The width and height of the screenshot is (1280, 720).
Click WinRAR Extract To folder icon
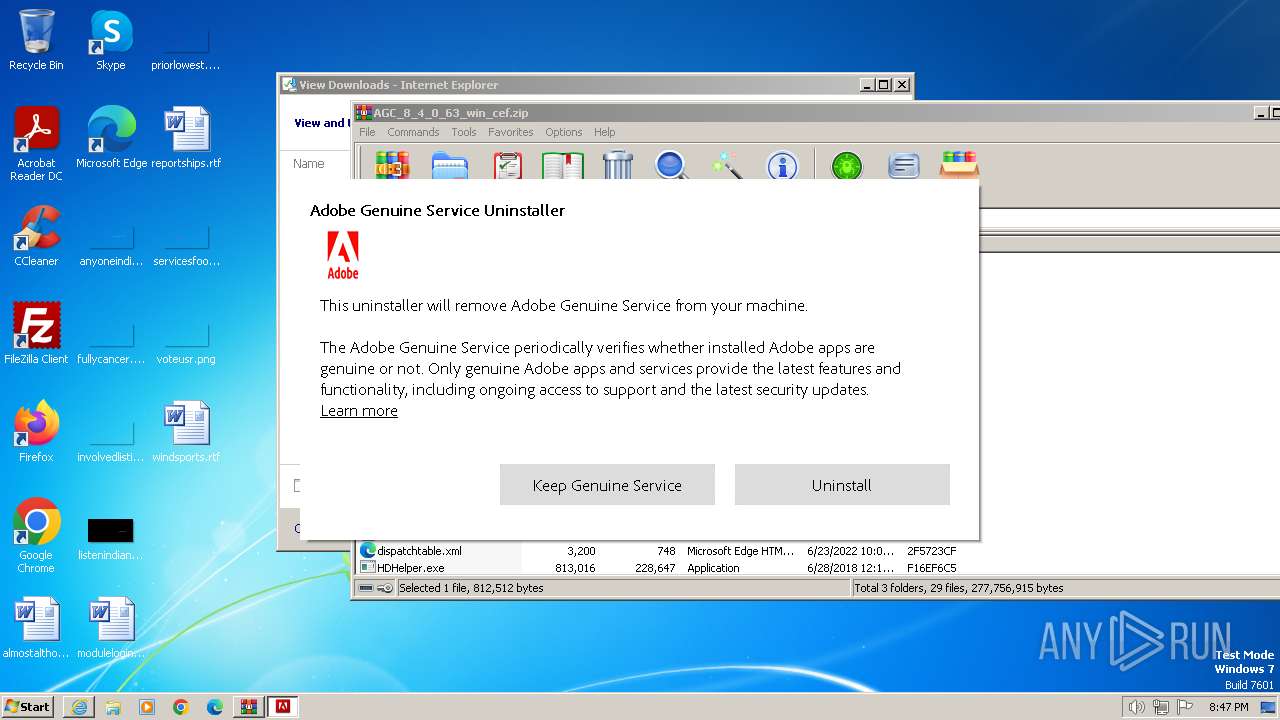pos(450,165)
